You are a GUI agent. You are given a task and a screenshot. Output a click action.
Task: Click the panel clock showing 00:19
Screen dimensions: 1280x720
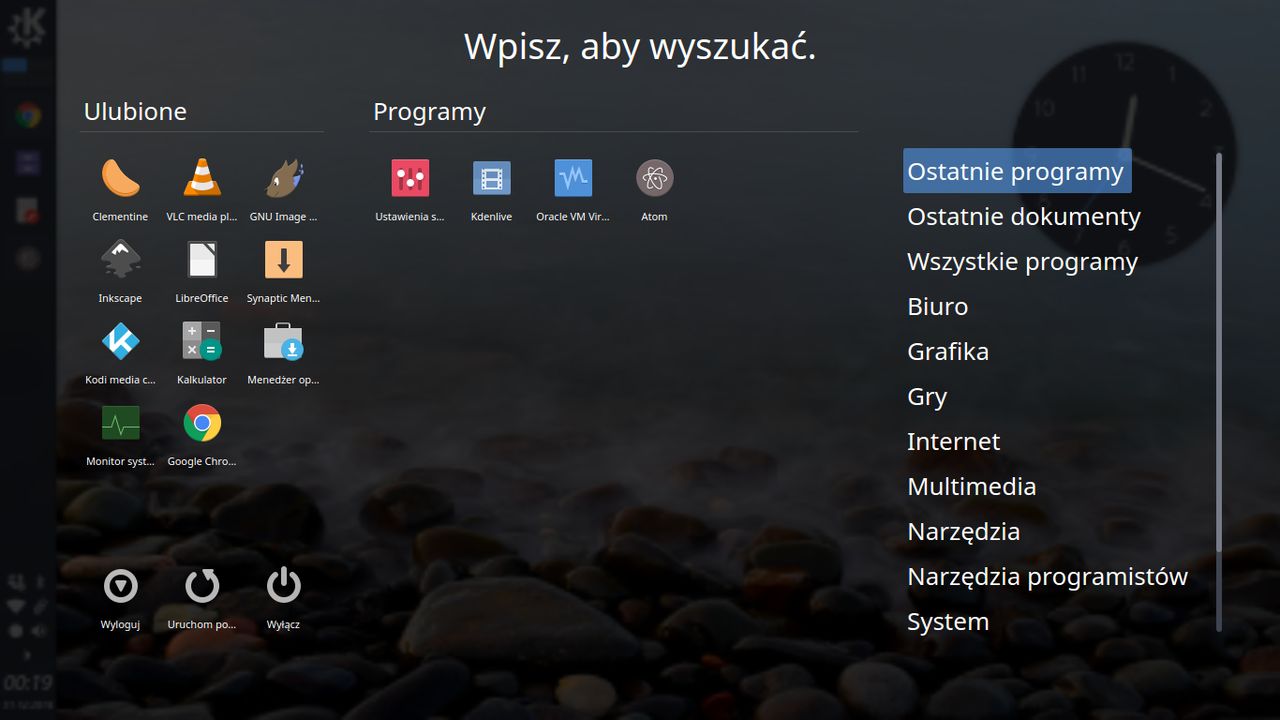click(27, 683)
